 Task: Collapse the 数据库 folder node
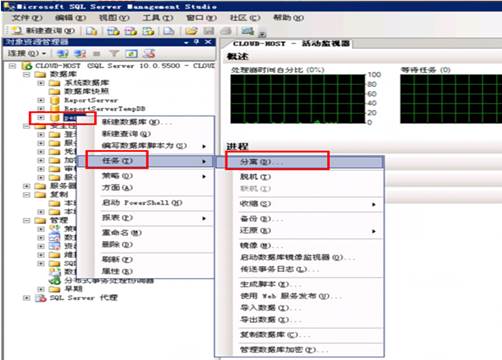tap(27, 74)
